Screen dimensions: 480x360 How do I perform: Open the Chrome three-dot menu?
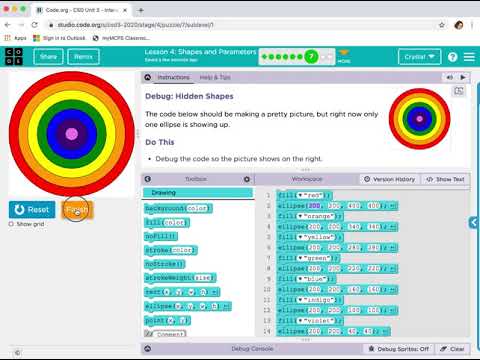click(472, 25)
